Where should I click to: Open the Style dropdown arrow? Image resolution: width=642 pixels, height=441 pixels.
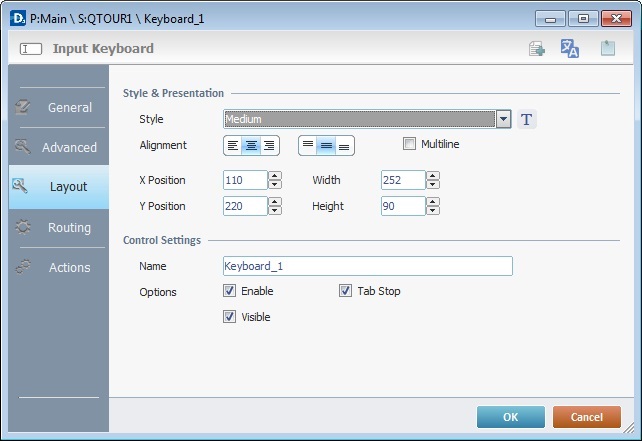tap(504, 119)
